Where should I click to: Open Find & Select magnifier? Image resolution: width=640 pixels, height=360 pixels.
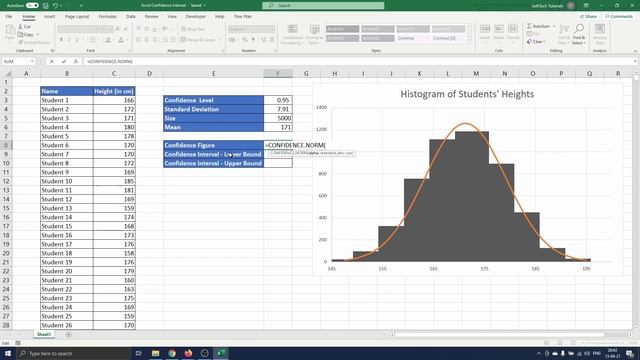(579, 34)
